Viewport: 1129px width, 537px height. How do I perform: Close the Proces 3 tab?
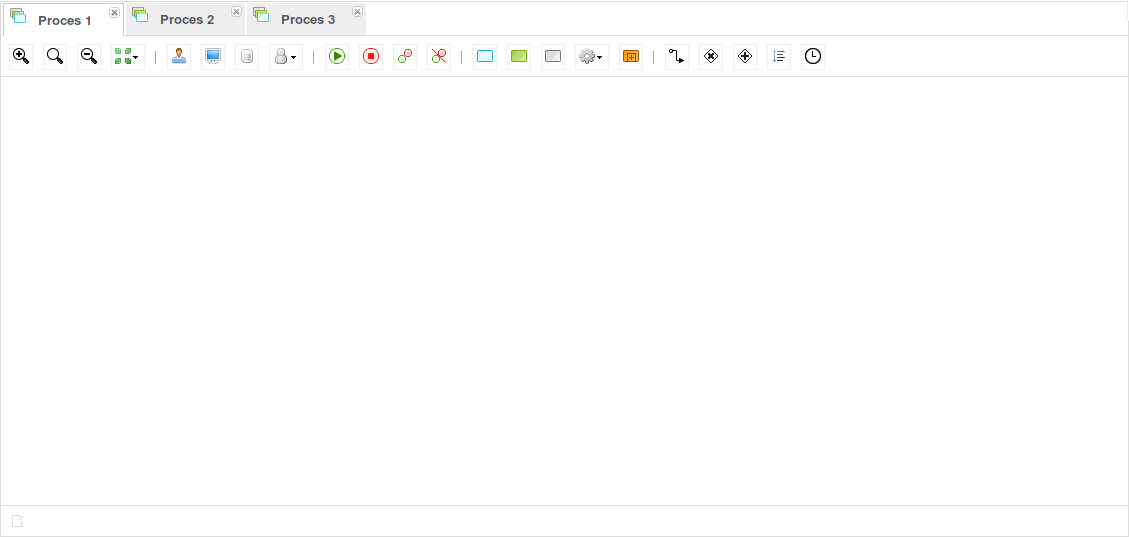[357, 12]
